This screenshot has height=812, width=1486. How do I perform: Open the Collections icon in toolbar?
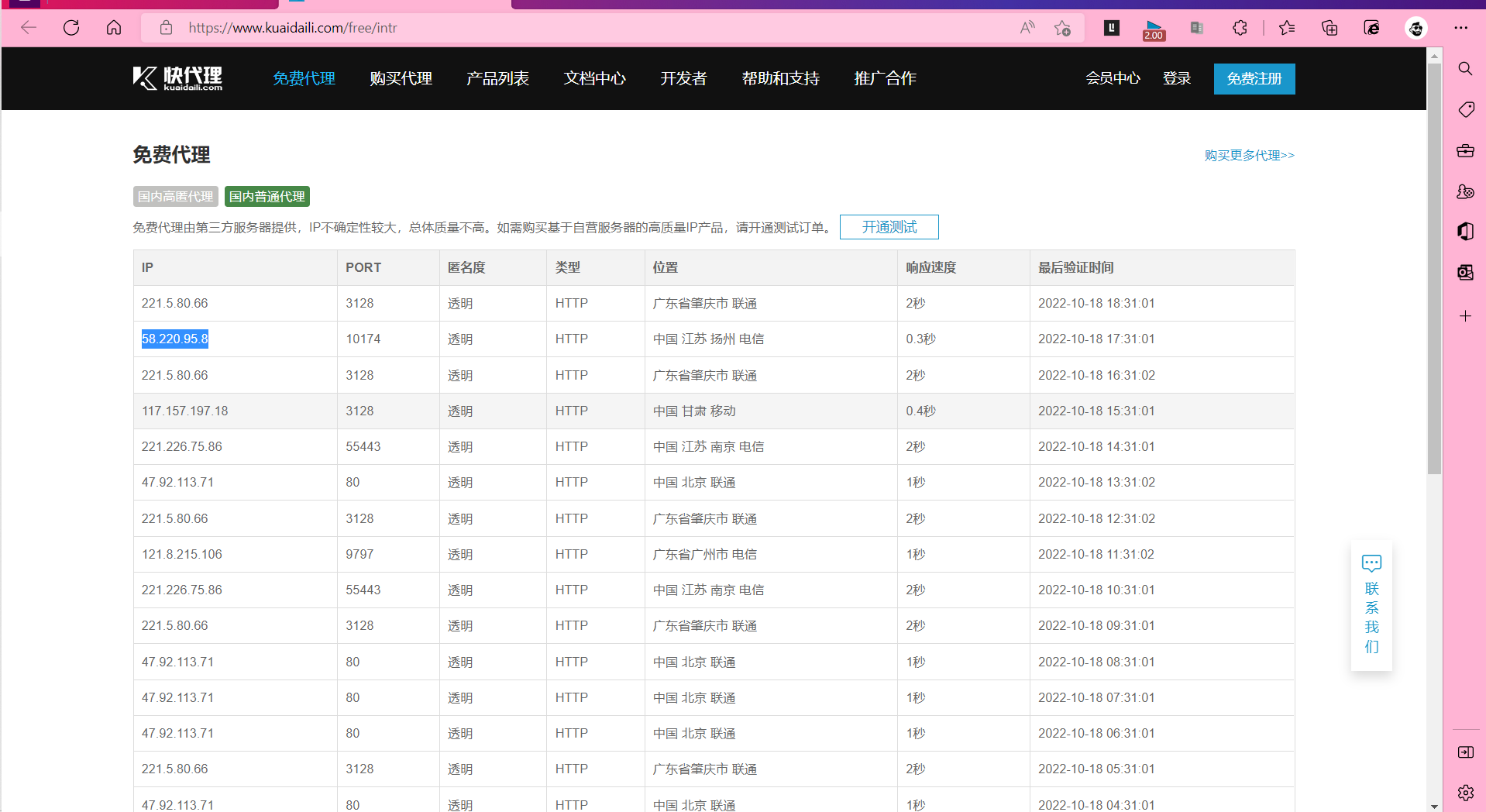pos(1329,28)
